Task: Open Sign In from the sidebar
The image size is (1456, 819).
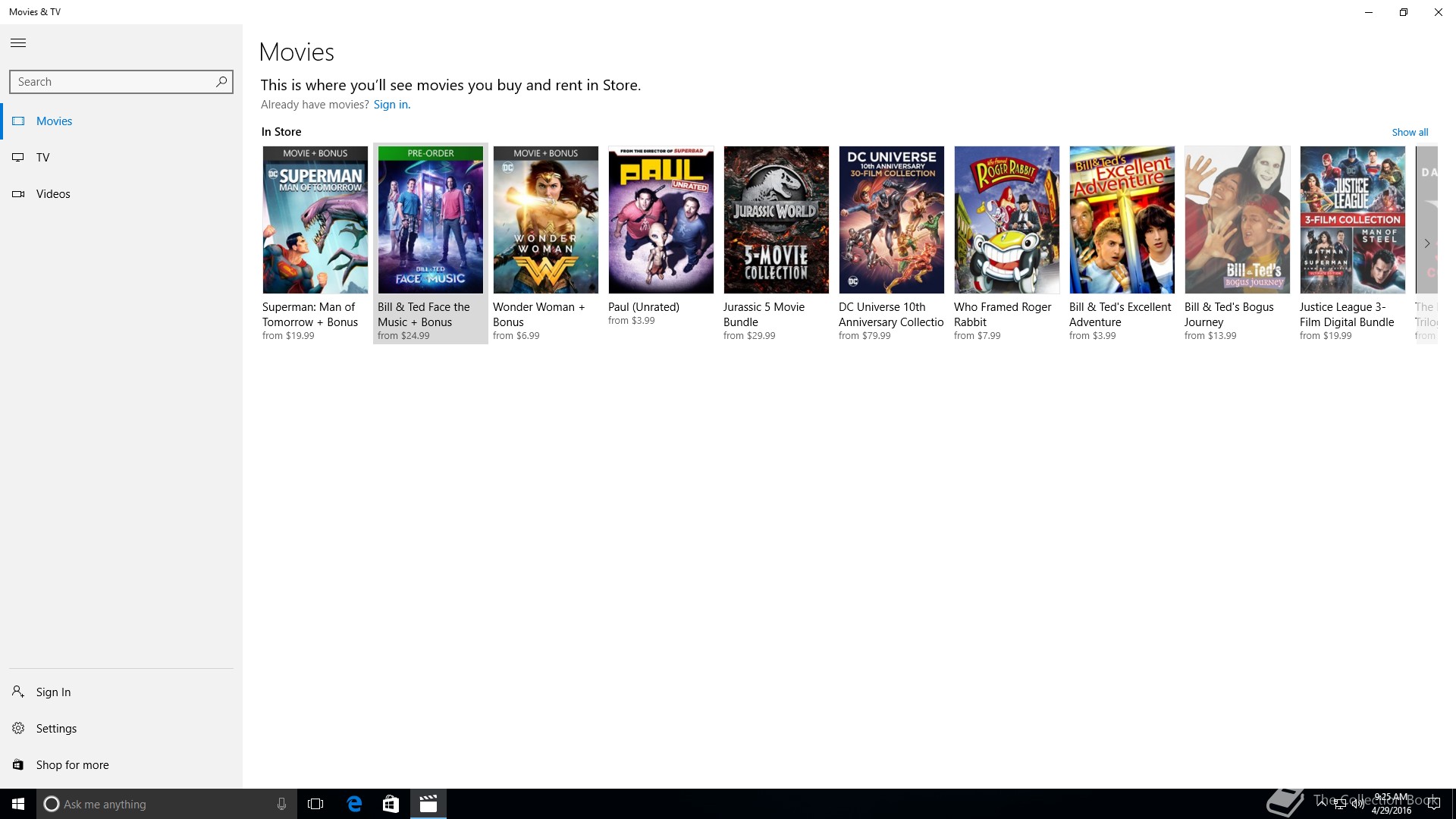Action: tap(121, 692)
